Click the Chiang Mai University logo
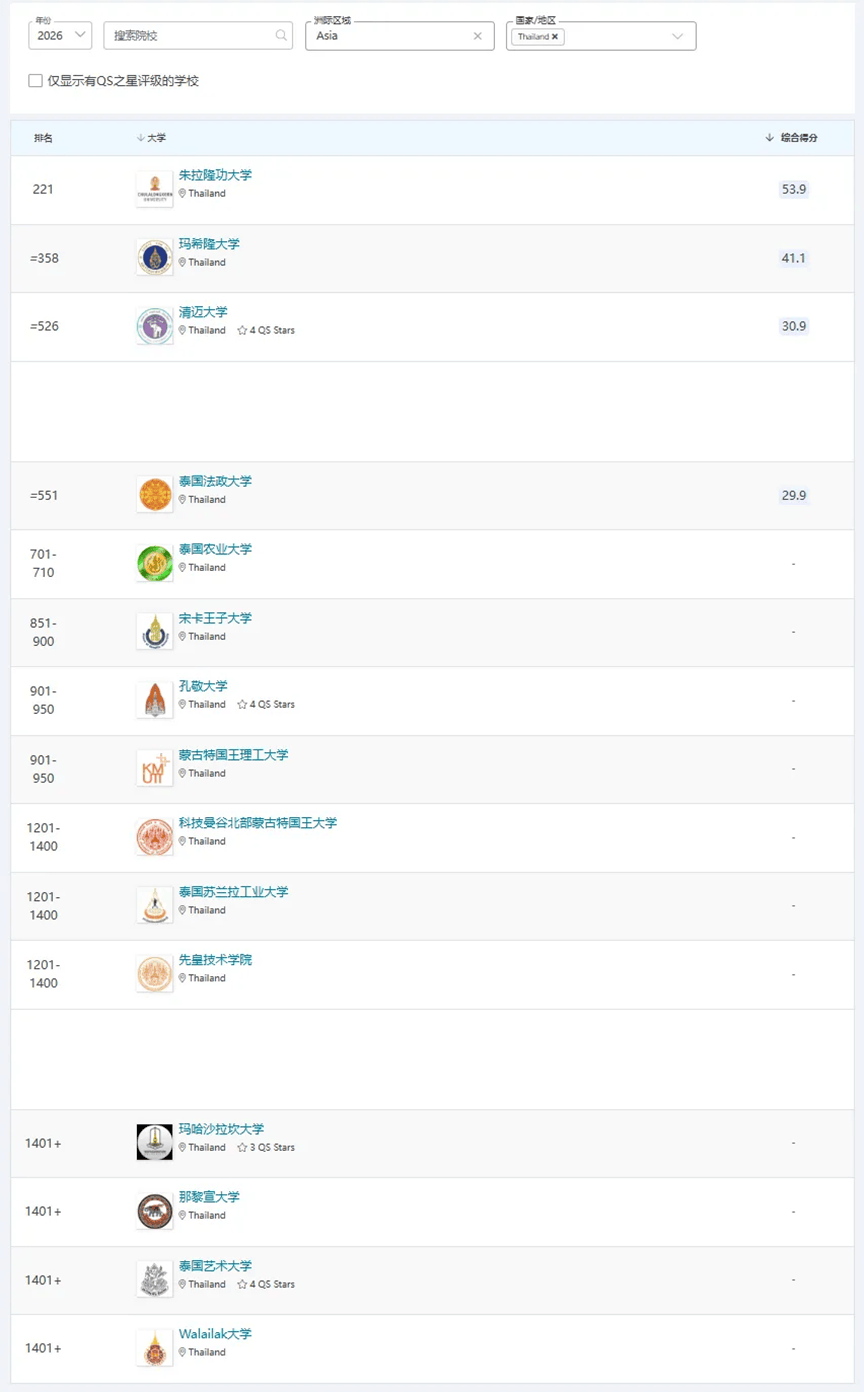Screen dimensions: 864x1392 coord(154,326)
